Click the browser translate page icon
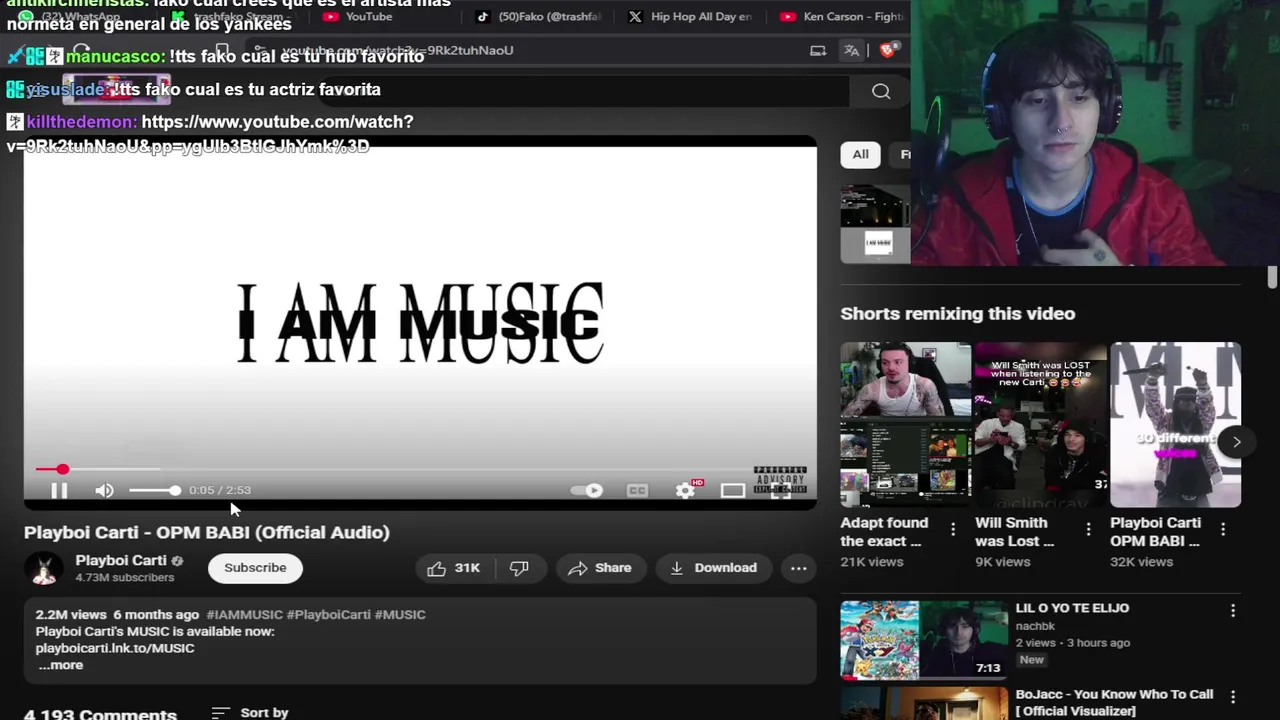The image size is (1280, 720). pos(852,50)
